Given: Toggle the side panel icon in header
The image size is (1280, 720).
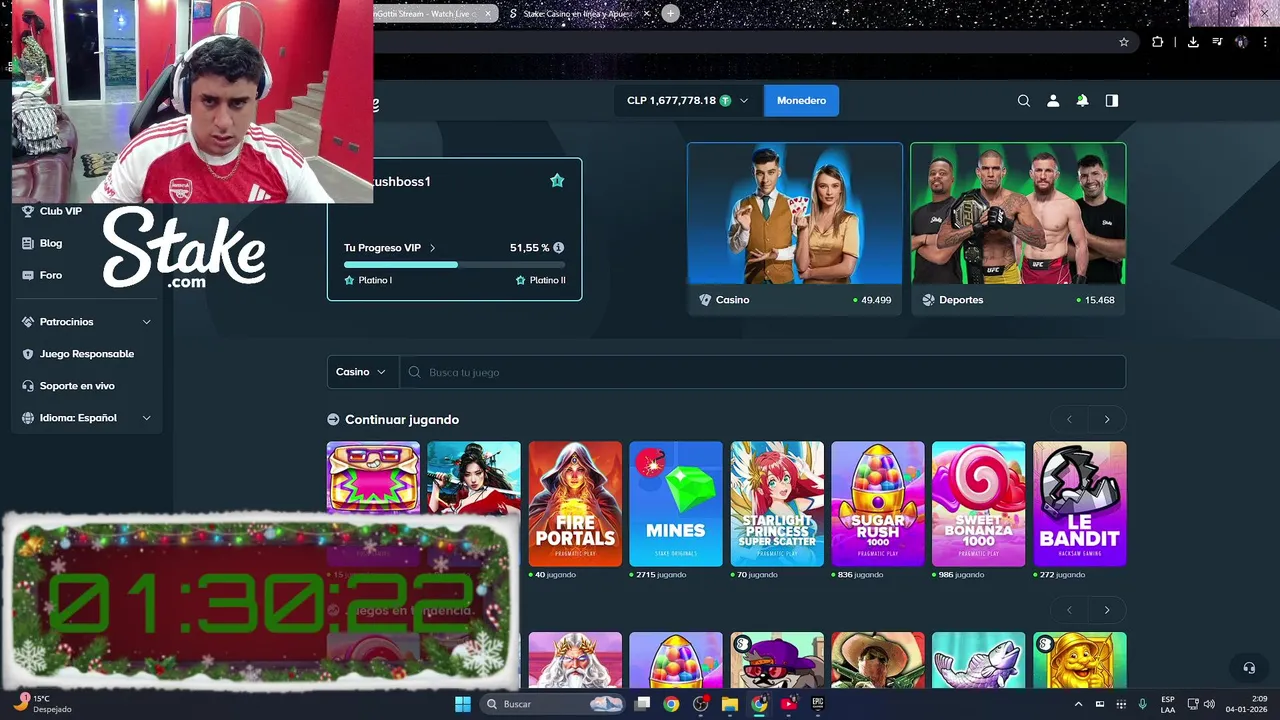Looking at the screenshot, I should click(1111, 101).
